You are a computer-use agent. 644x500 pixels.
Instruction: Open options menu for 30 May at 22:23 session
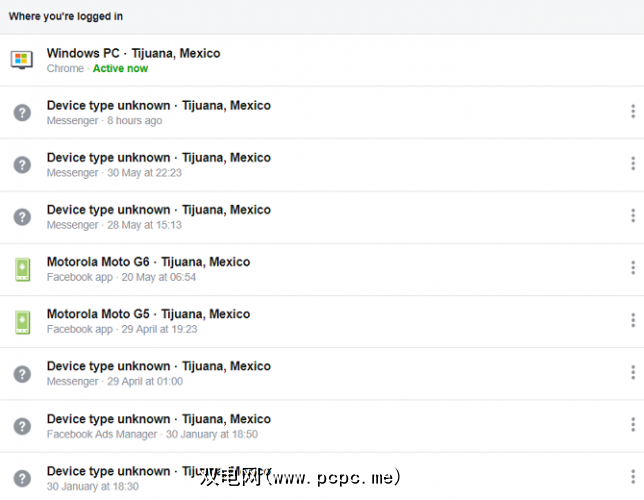click(x=633, y=164)
